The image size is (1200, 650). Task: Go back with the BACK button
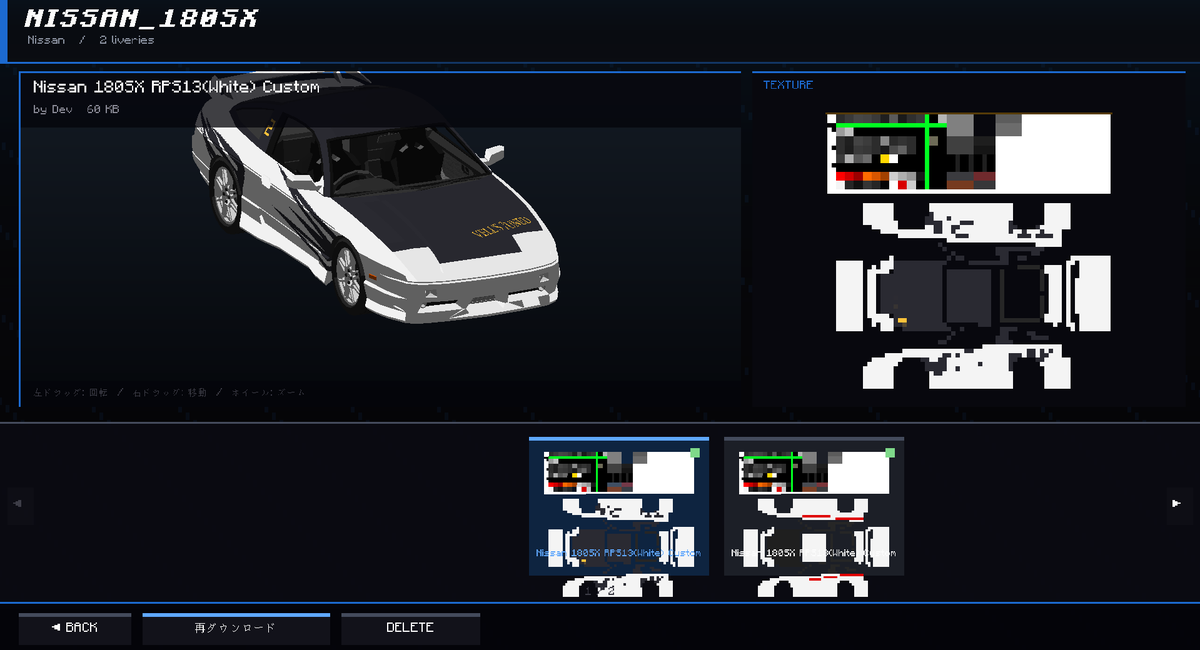pos(75,628)
